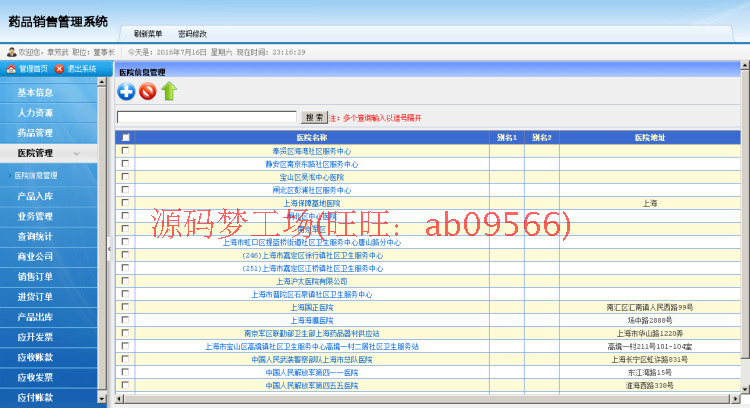The width and height of the screenshot is (750, 408).
Task: Open the 应付账款 sidebar menu
Action: point(35,397)
